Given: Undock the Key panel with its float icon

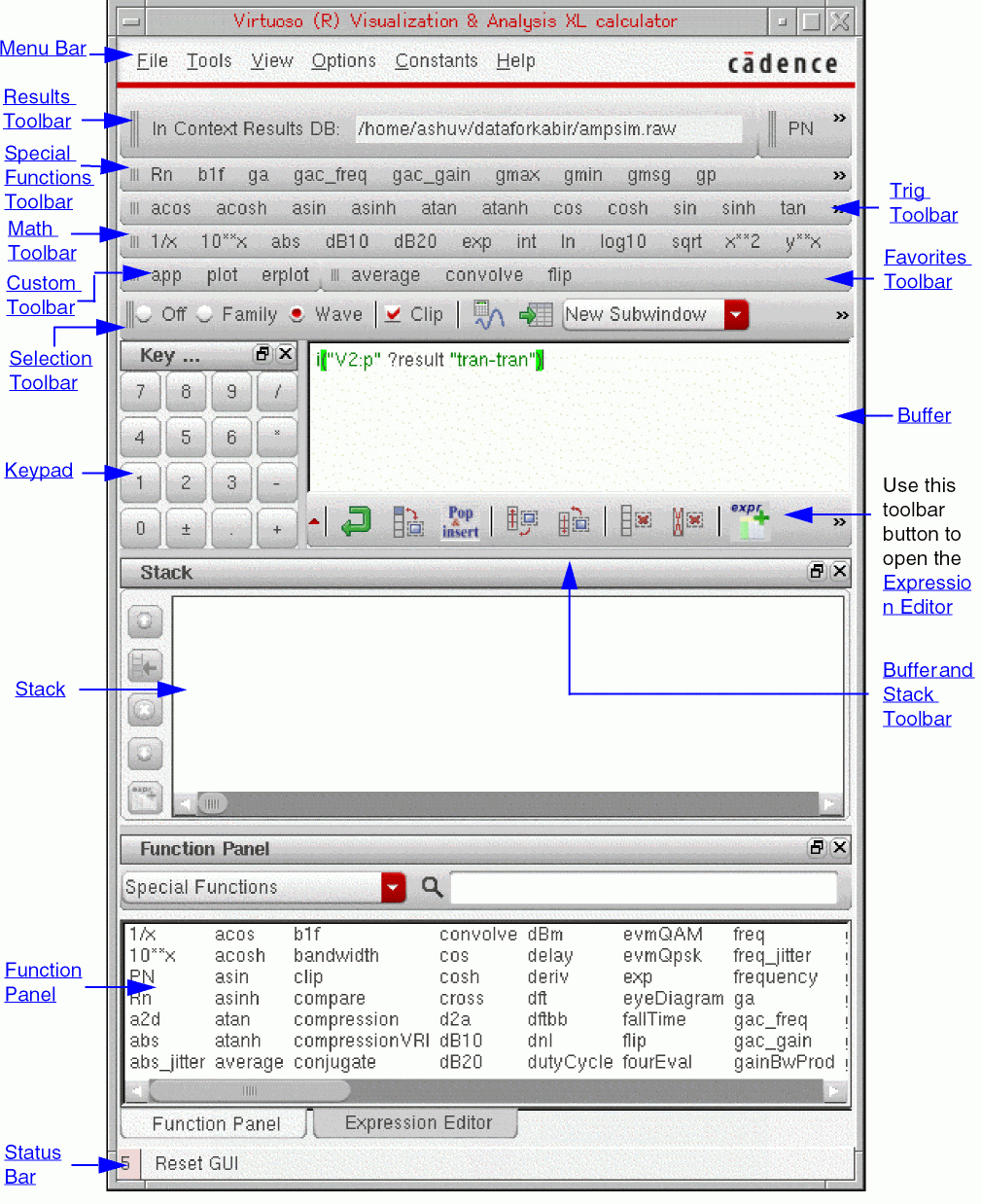Looking at the screenshot, I should point(263,354).
